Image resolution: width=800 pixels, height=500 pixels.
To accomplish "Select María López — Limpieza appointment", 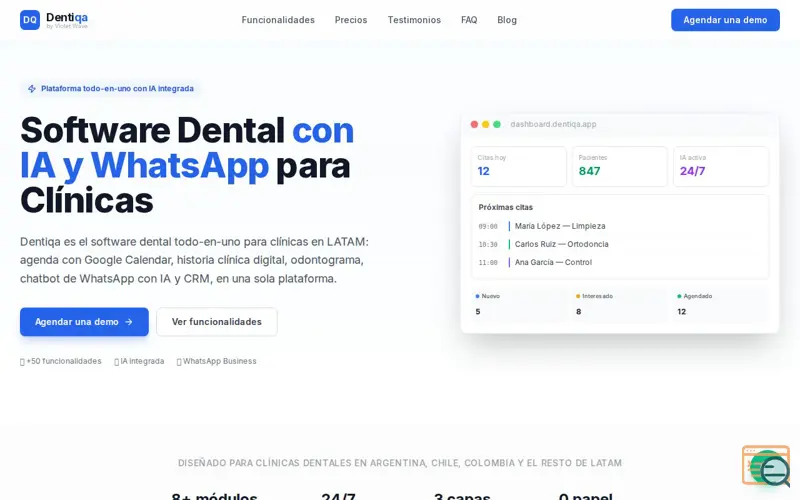I will [x=560, y=226].
